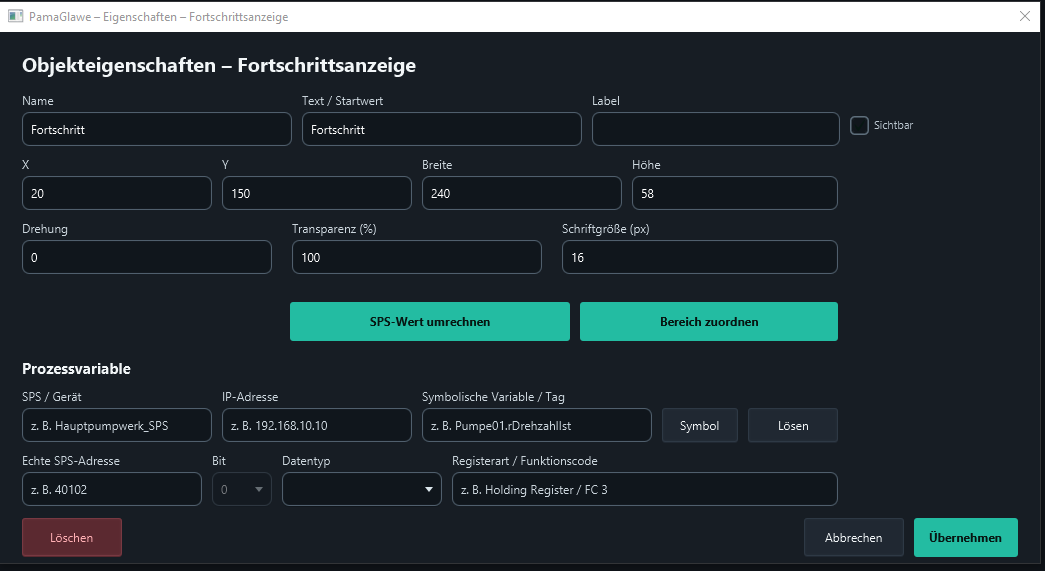This screenshot has width=1045, height=571.
Task: Click the Datentyp label
Action: (306, 461)
